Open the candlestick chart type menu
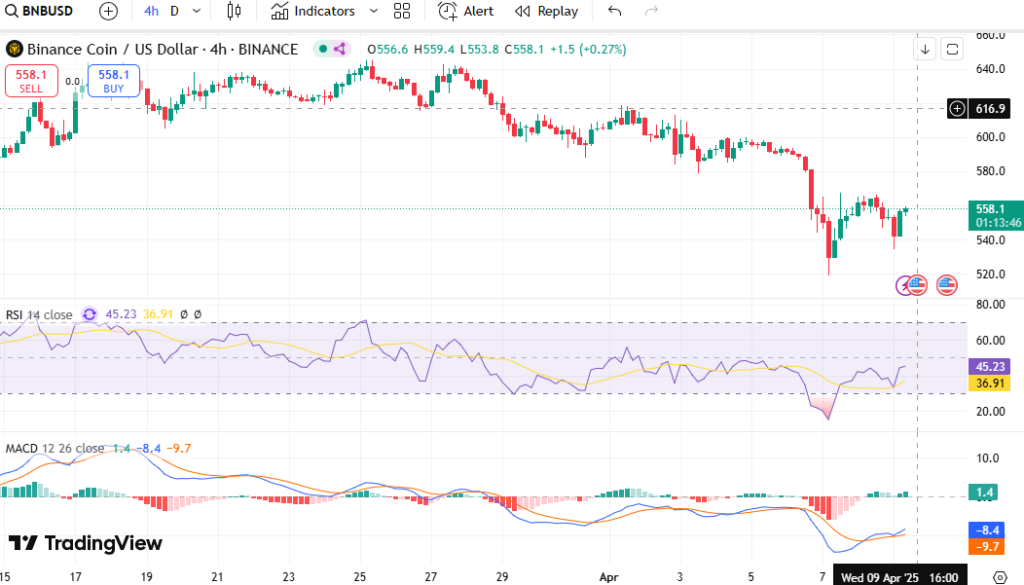The image size is (1024, 585). tap(234, 11)
